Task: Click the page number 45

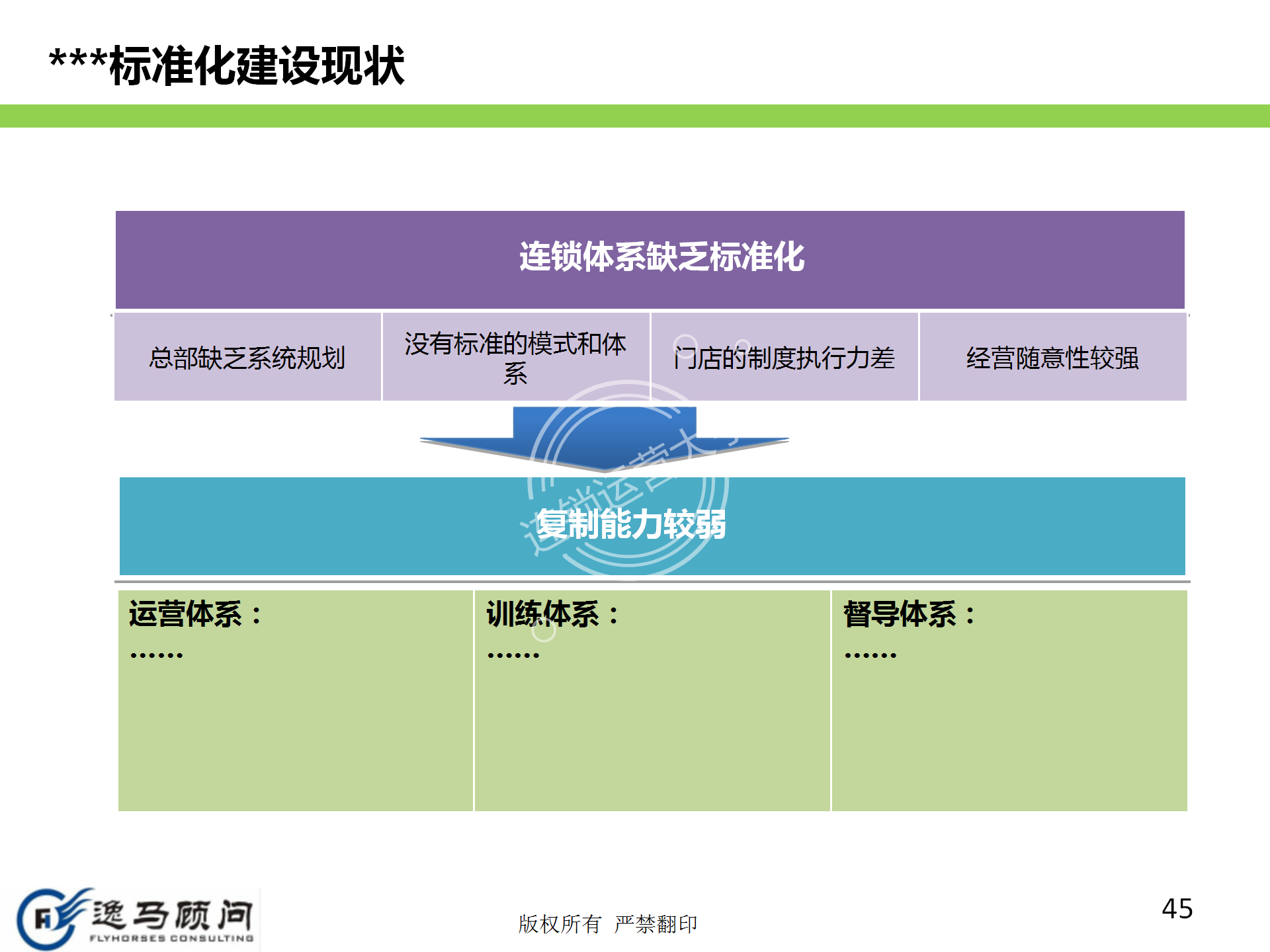Action: tap(1177, 909)
